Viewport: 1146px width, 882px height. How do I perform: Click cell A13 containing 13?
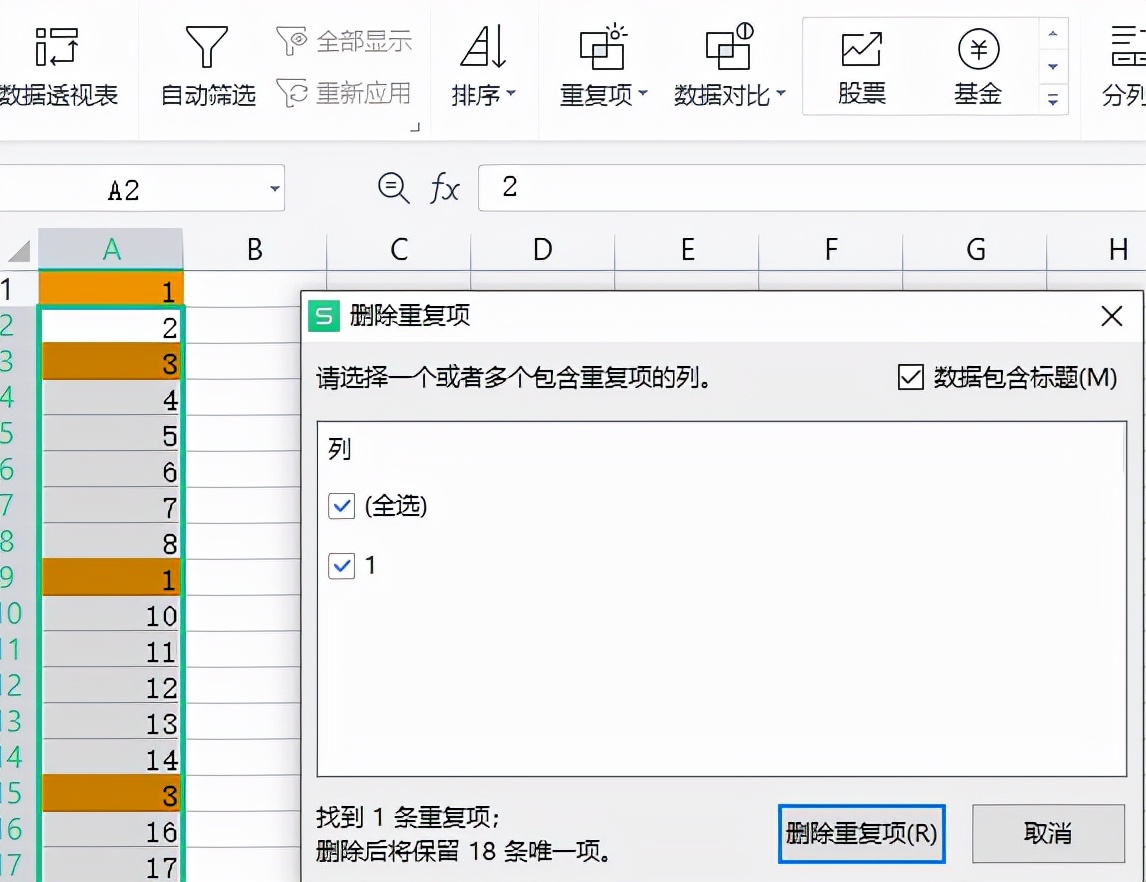pos(110,722)
